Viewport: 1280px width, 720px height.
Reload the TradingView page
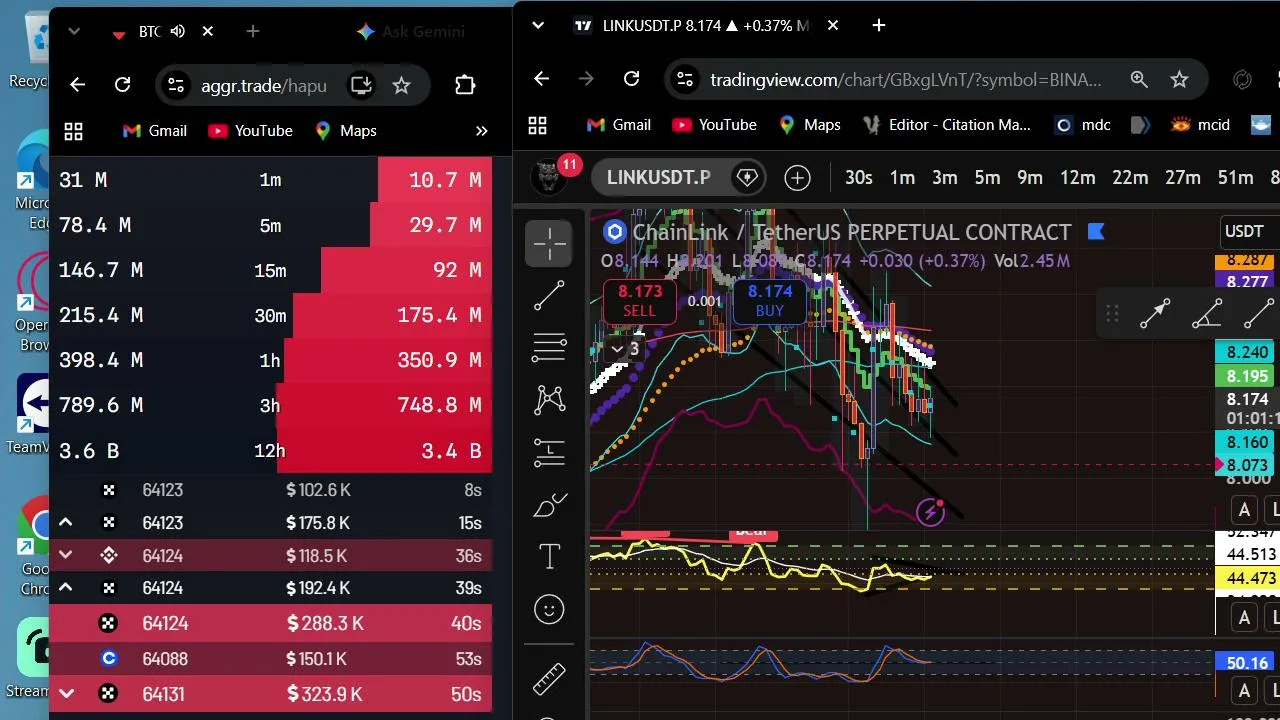631,79
